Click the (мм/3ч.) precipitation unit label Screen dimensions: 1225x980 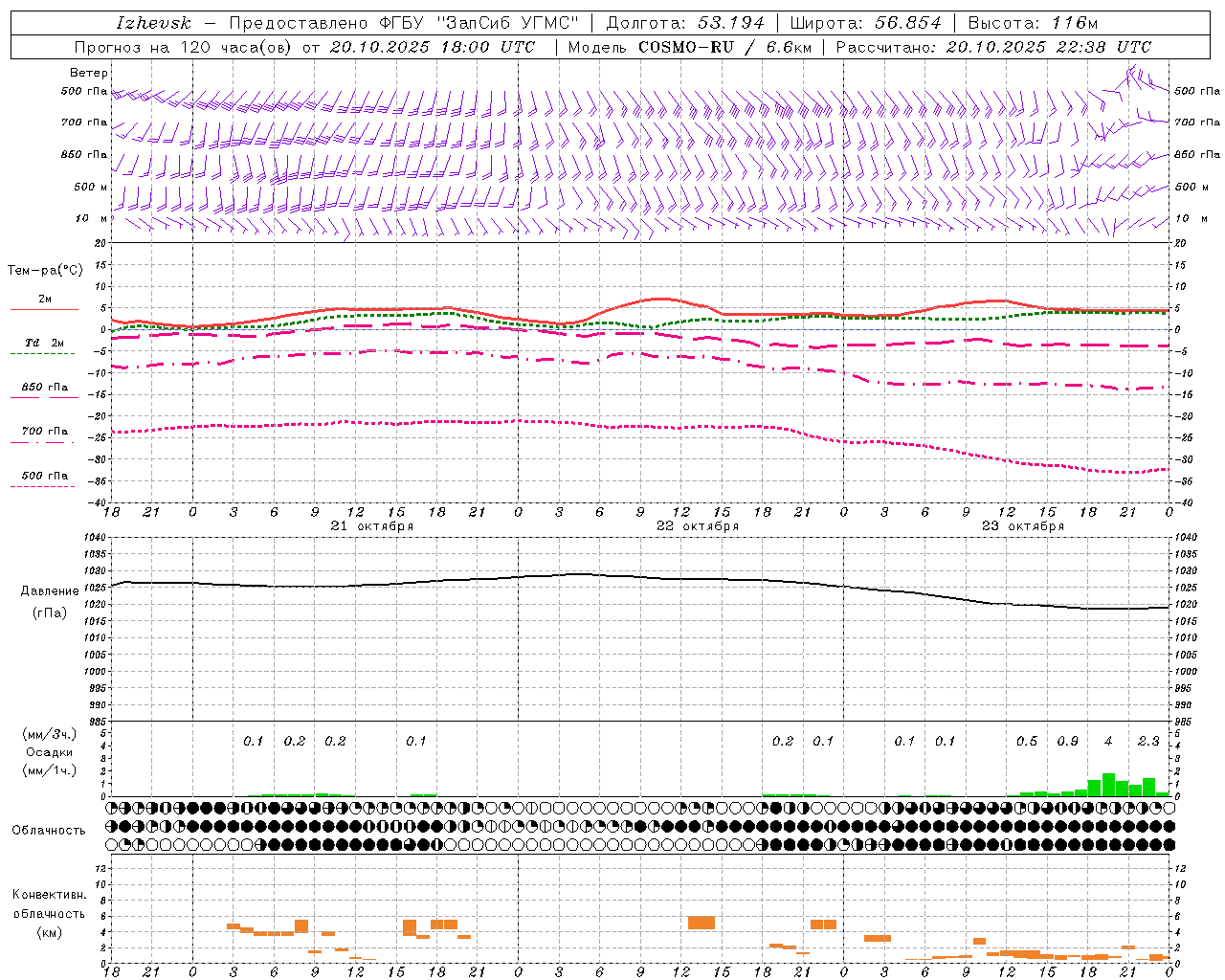tap(50, 734)
